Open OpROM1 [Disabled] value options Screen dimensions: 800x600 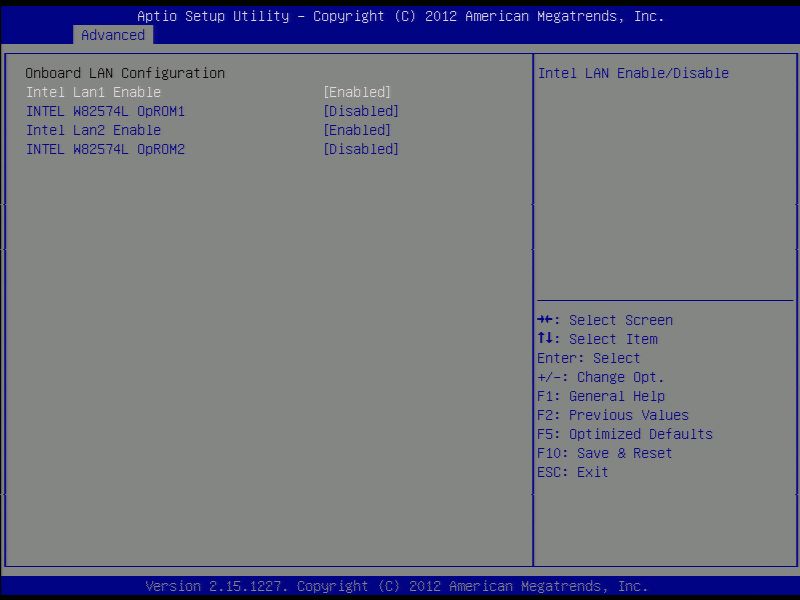pos(361,111)
